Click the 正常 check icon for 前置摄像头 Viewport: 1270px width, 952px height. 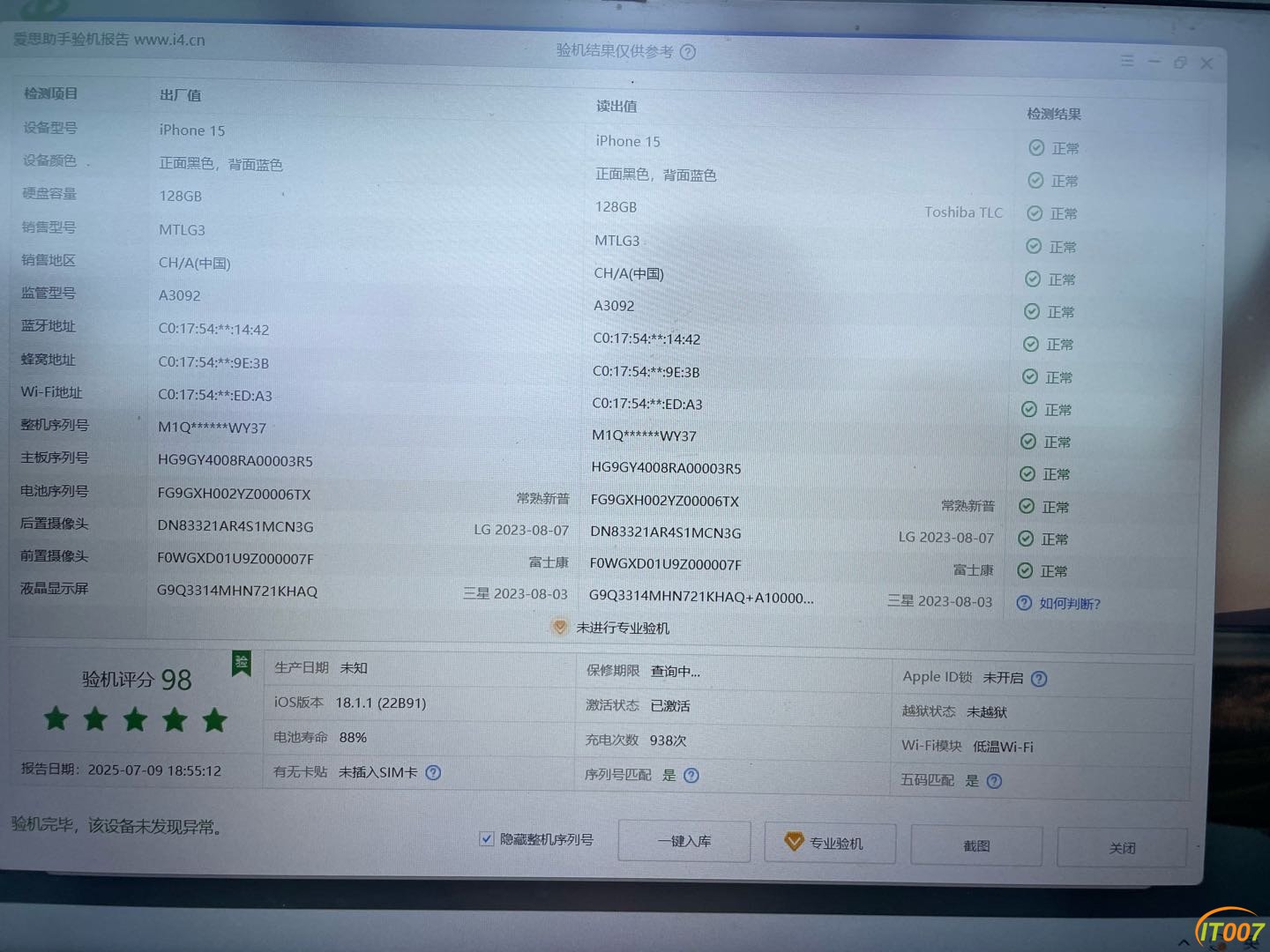tap(1025, 571)
